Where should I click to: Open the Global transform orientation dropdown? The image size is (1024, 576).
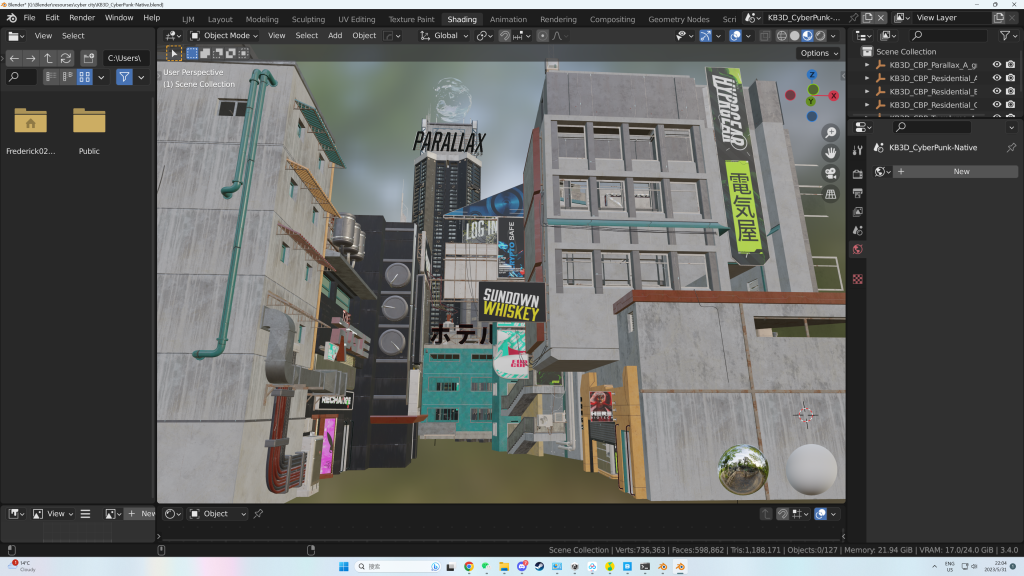click(444, 36)
